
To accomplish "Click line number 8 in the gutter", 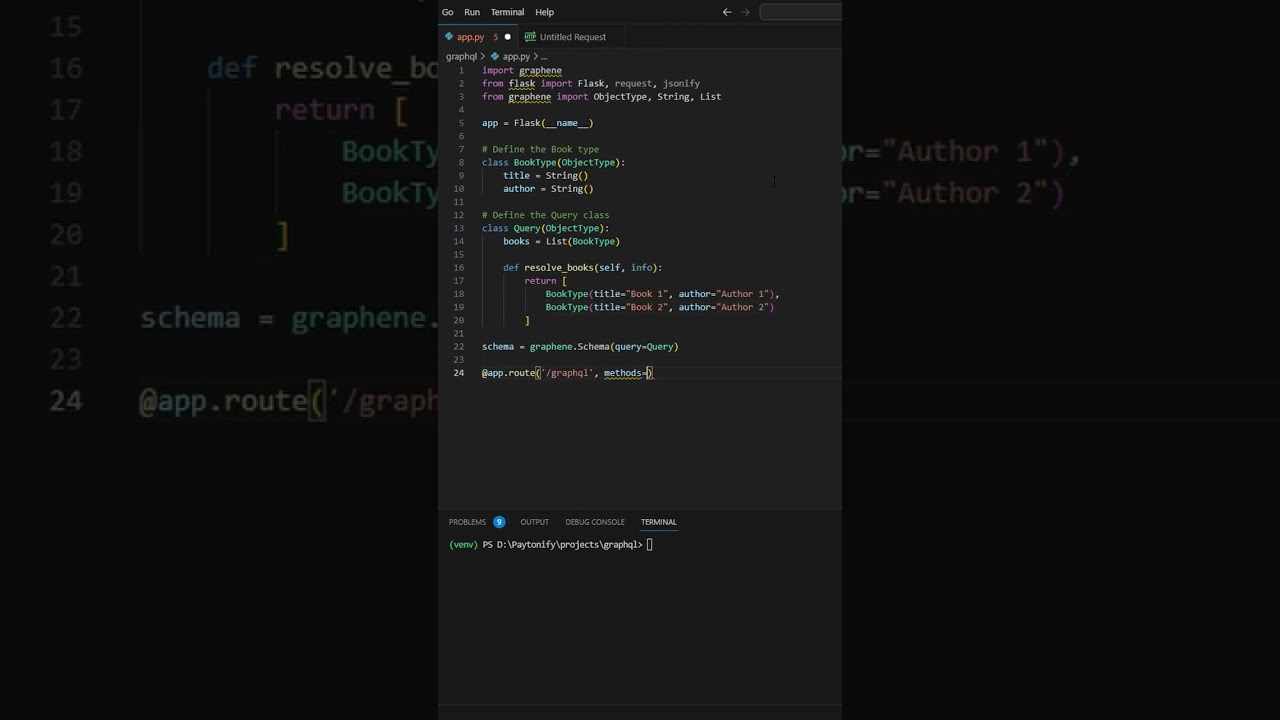I will pos(461,162).
